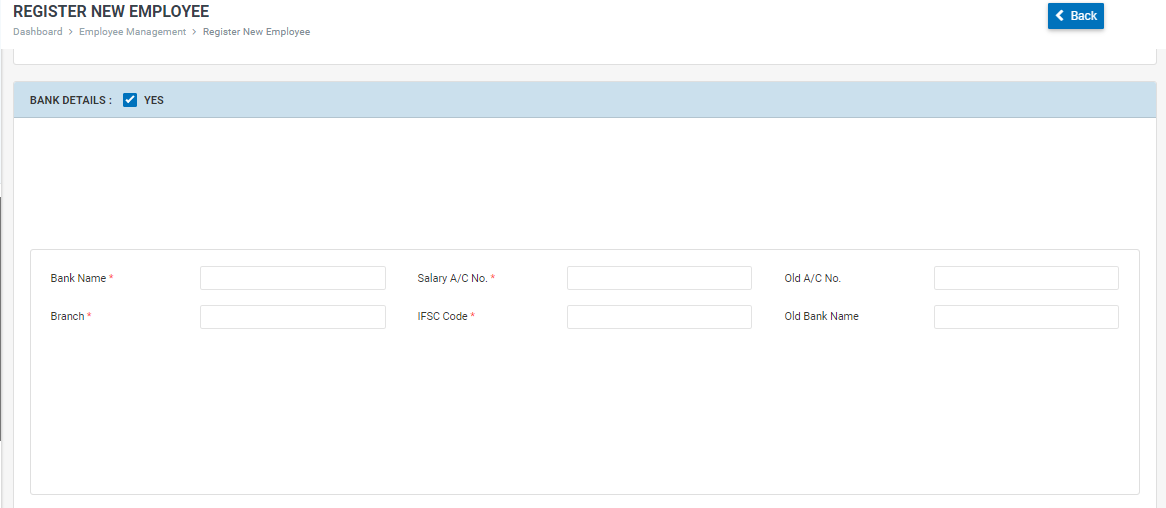Click the BANK DETAILS section header
The width and height of the screenshot is (1166, 508).
click(70, 100)
